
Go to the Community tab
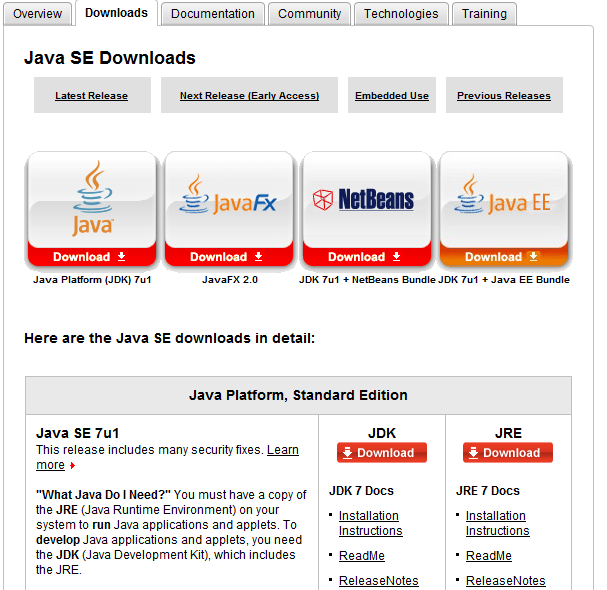point(309,14)
